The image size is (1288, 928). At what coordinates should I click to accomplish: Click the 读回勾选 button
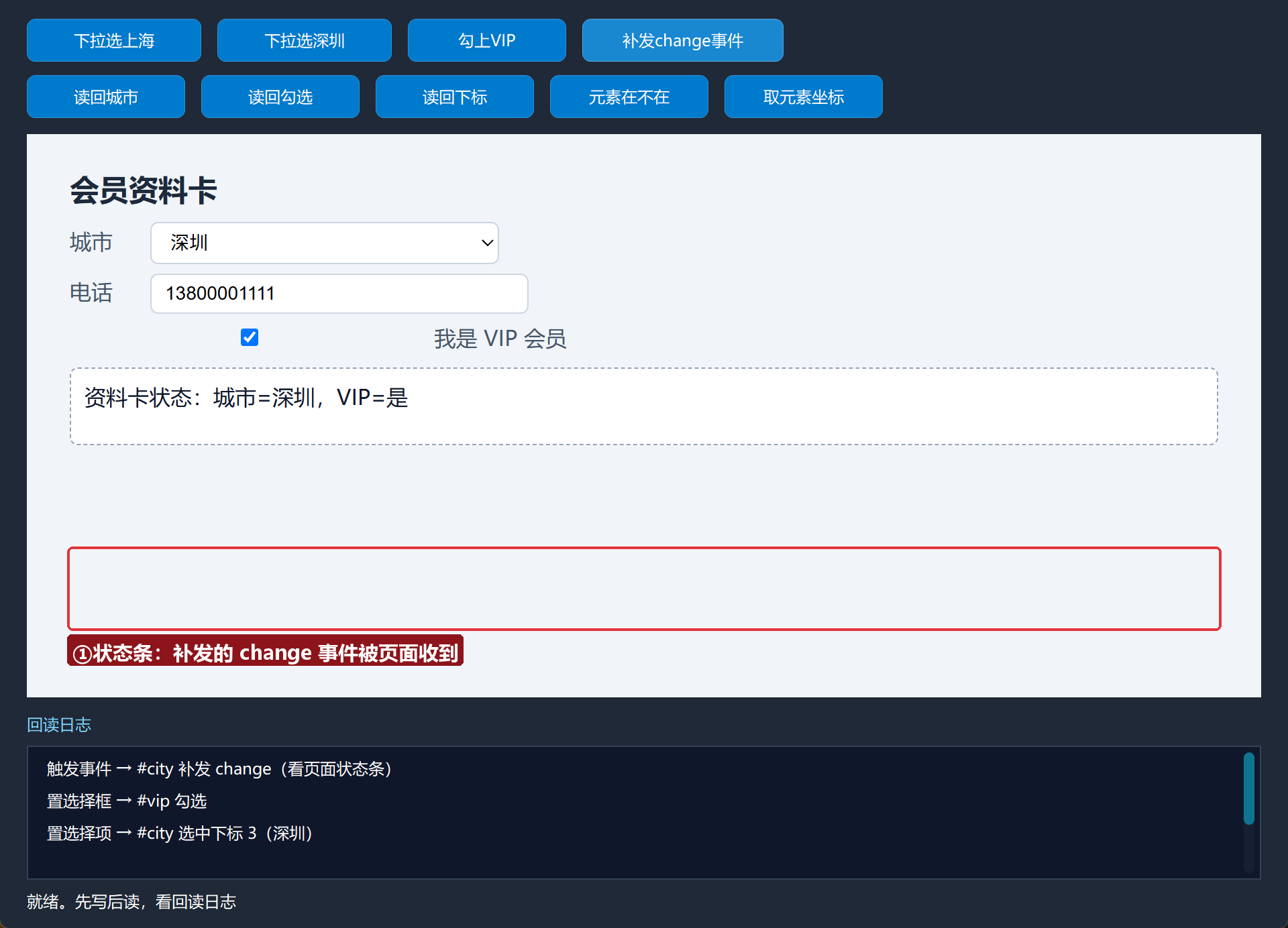(280, 97)
